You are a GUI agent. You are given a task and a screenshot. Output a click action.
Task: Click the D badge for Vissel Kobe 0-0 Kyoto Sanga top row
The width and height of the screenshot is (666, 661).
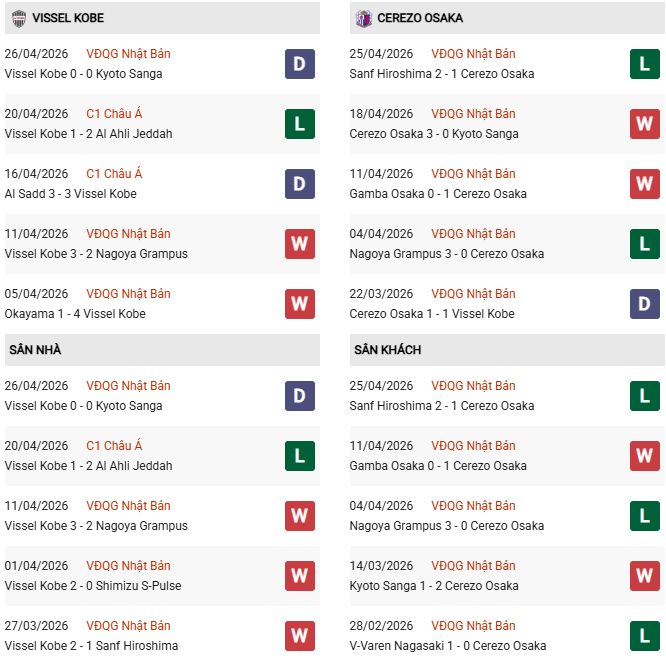(x=299, y=64)
